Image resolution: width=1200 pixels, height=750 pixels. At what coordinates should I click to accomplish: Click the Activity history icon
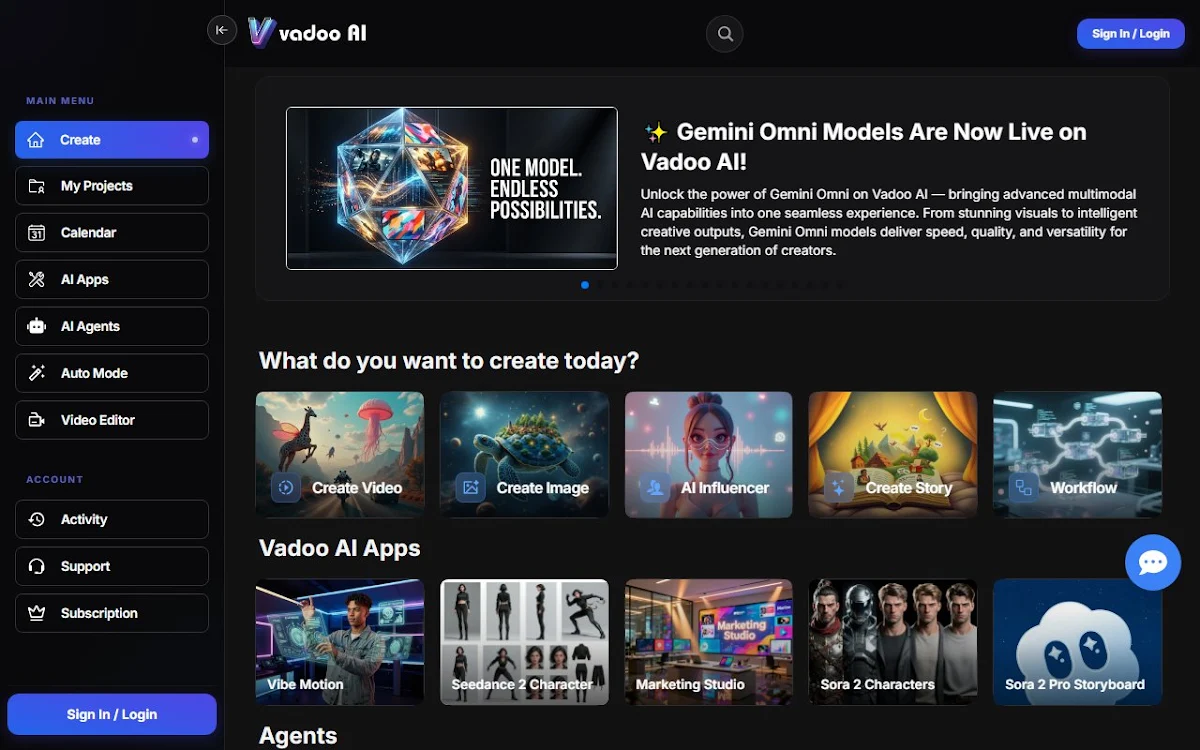(37, 520)
